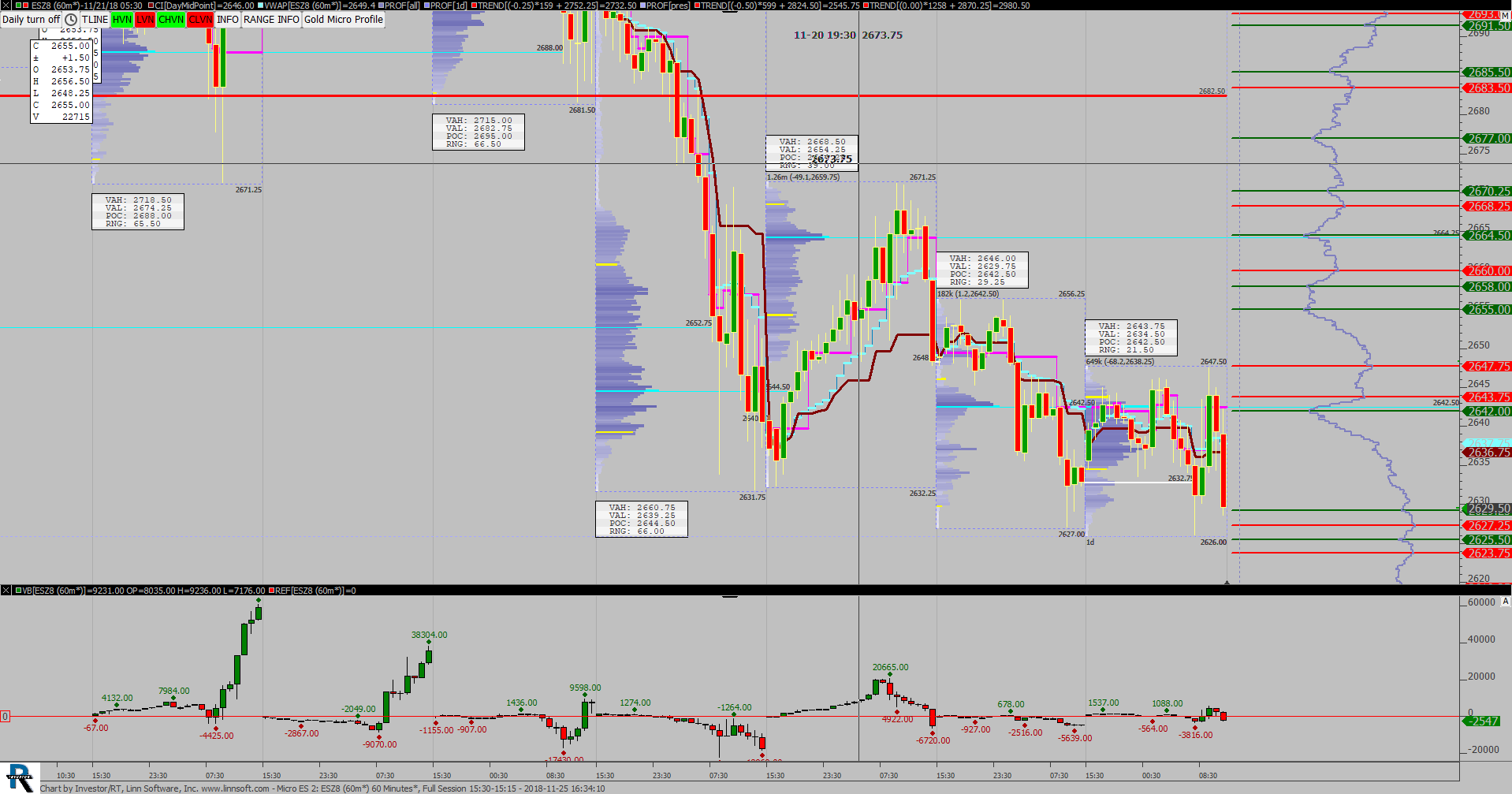
Task: Click the 2658.00 green price tag
Action: coord(1487,287)
